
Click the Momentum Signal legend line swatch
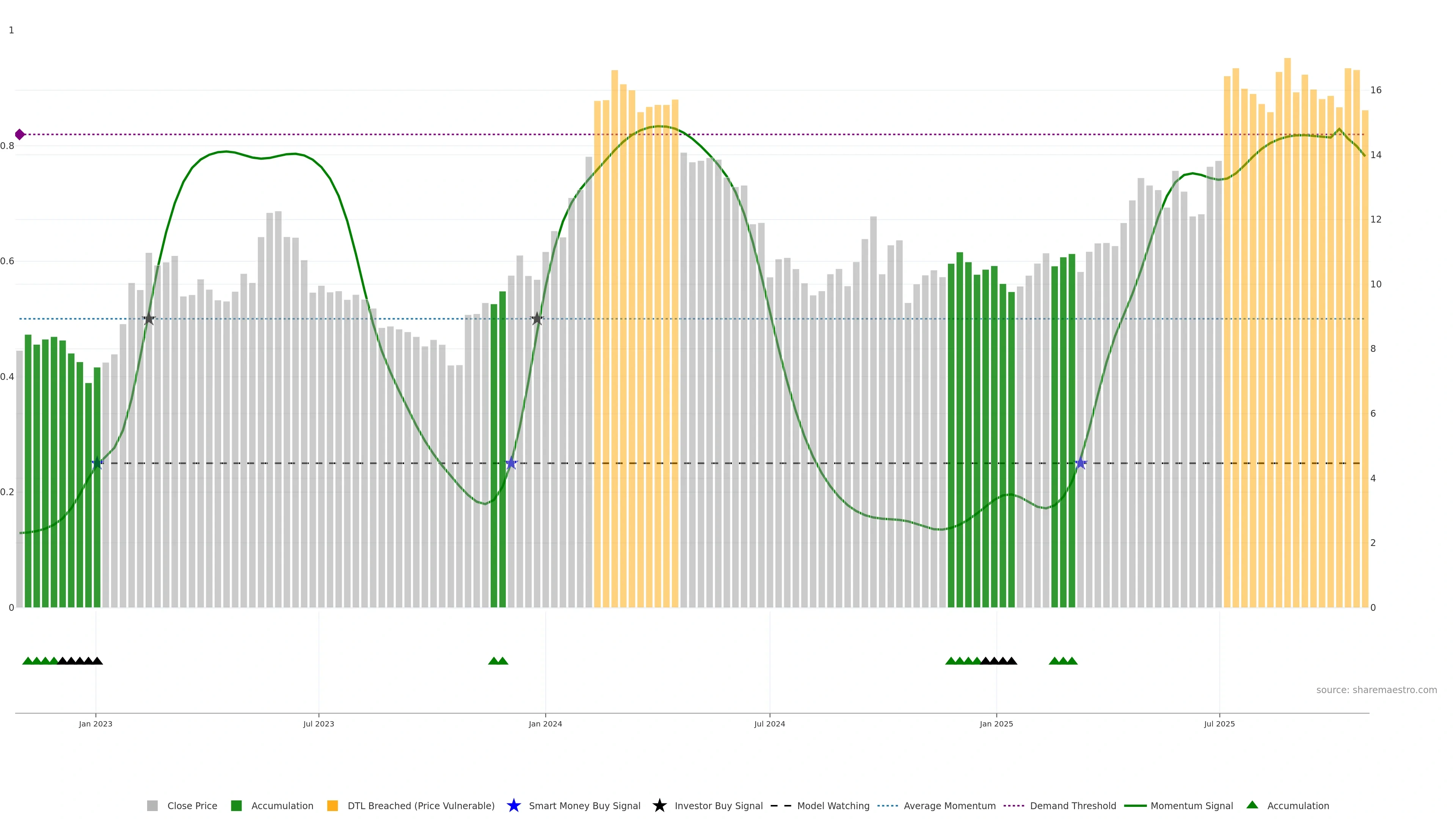tap(1135, 806)
